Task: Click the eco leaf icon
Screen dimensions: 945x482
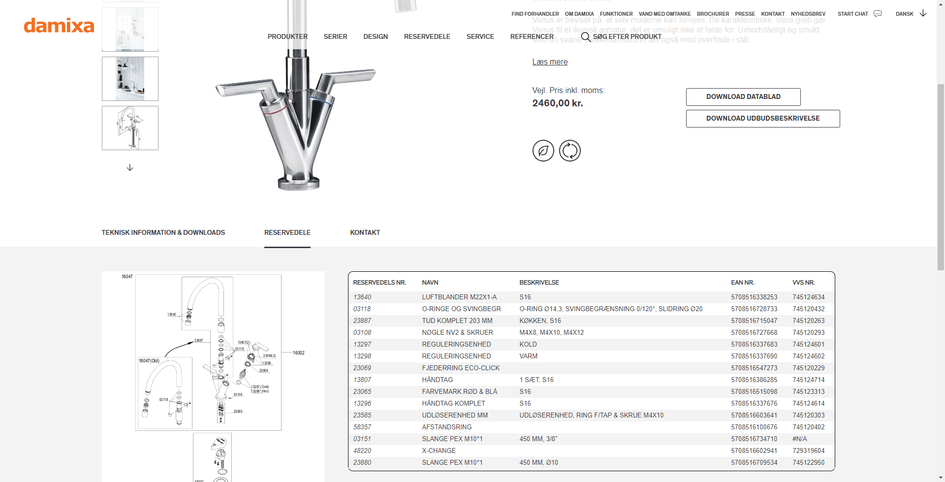Action: click(543, 151)
